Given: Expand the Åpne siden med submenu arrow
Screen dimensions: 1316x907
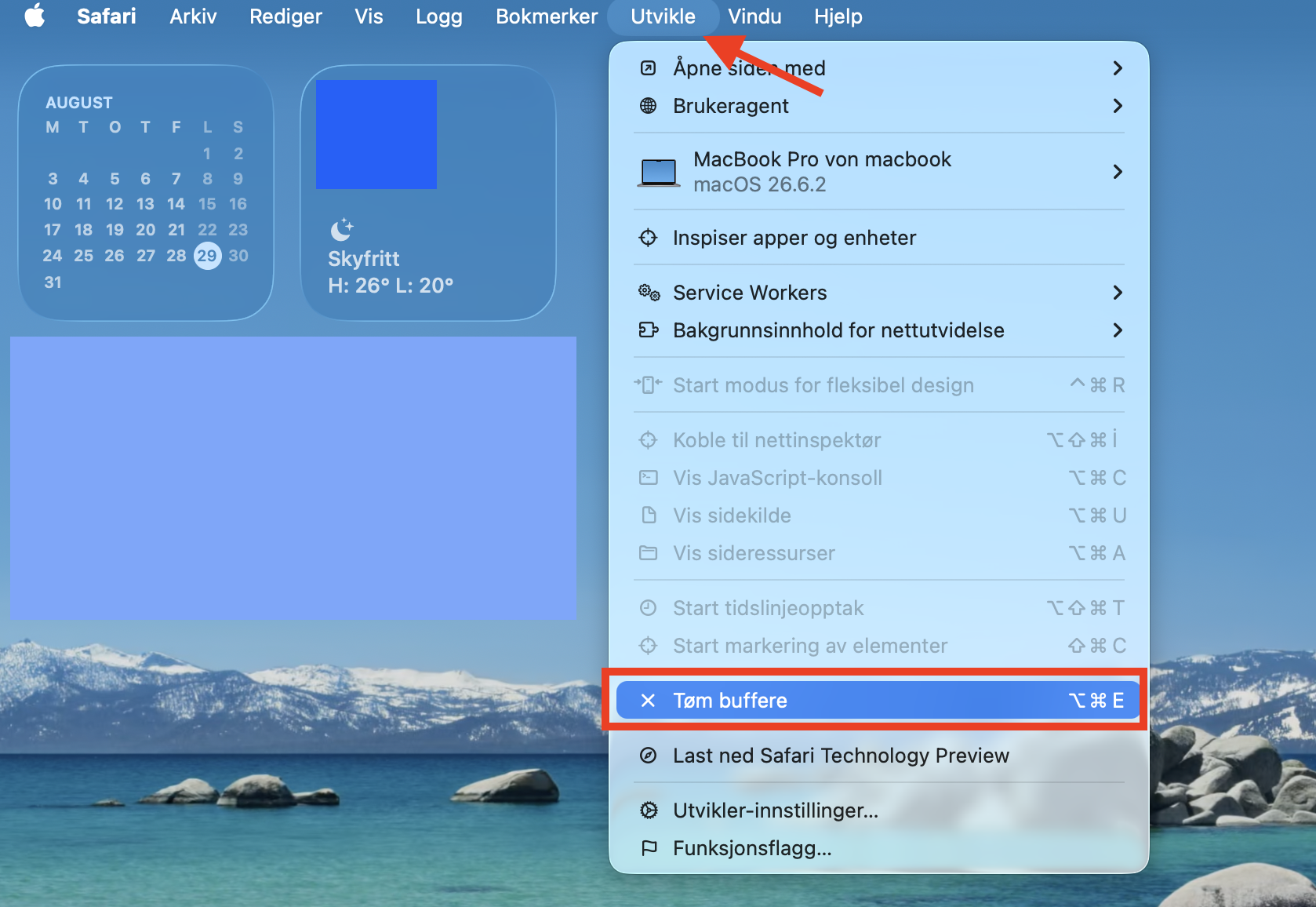Looking at the screenshot, I should [1118, 68].
